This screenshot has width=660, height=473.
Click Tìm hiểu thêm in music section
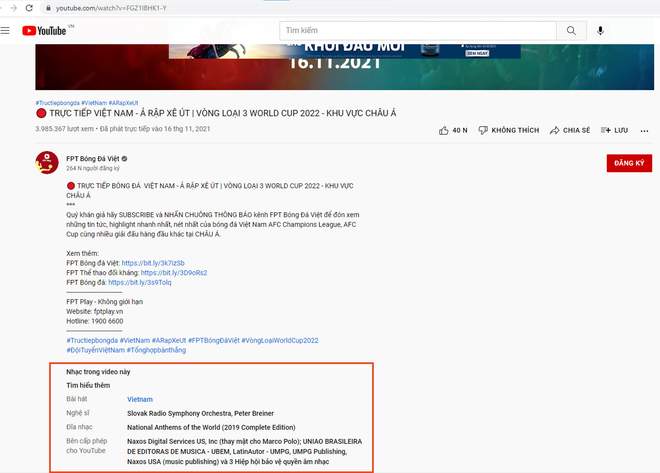click(x=88, y=384)
